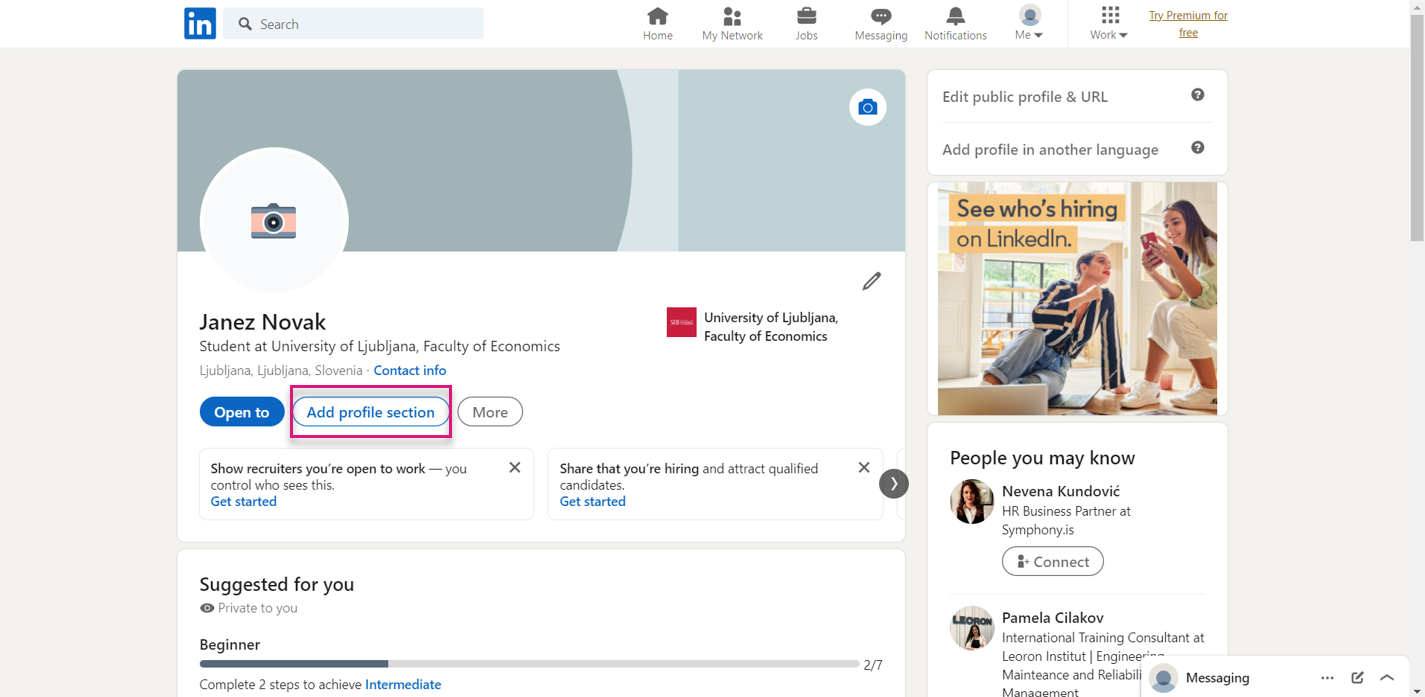This screenshot has width=1425, height=697.
Task: Open Nevena Kundović's profile photo
Action: tap(972, 502)
